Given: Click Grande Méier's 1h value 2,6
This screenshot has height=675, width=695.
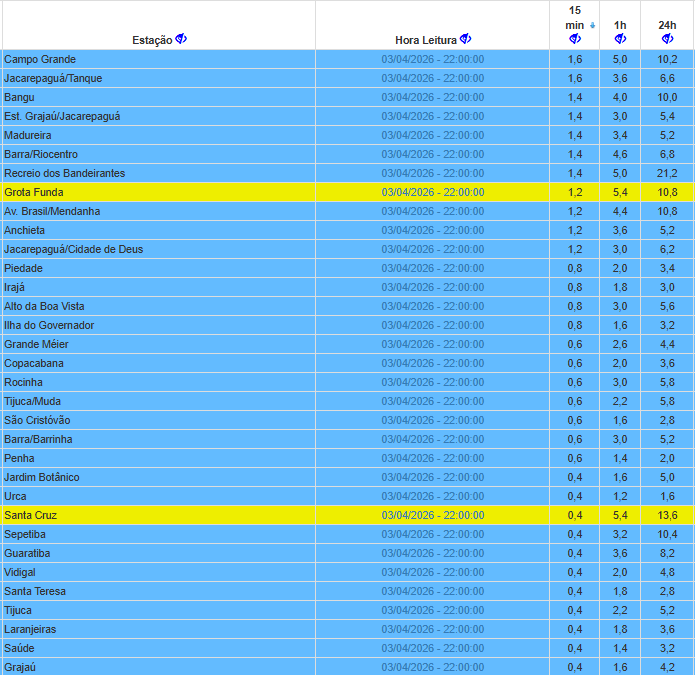Looking at the screenshot, I should [620, 344].
